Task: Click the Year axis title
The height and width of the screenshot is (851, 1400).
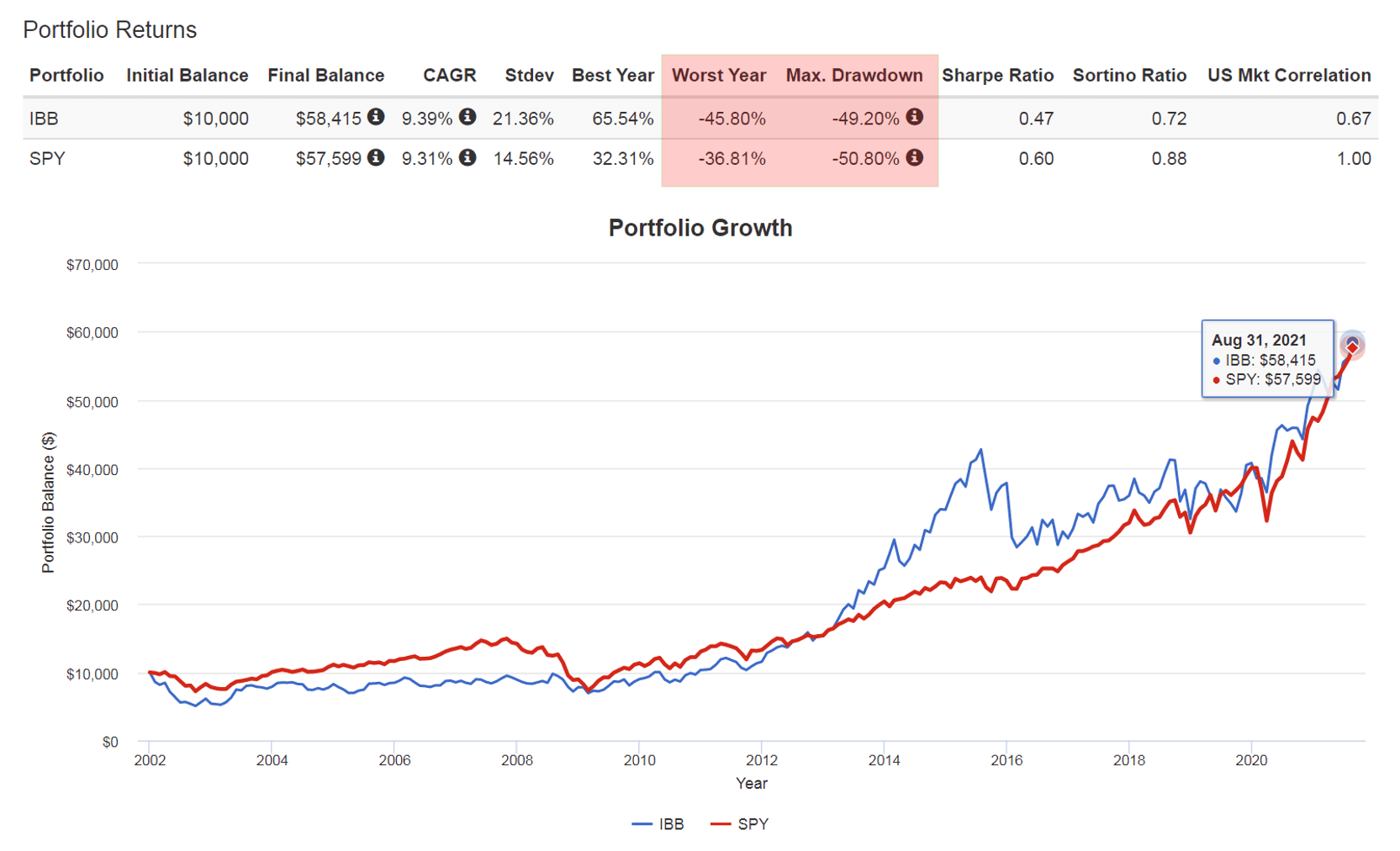Action: (752, 784)
